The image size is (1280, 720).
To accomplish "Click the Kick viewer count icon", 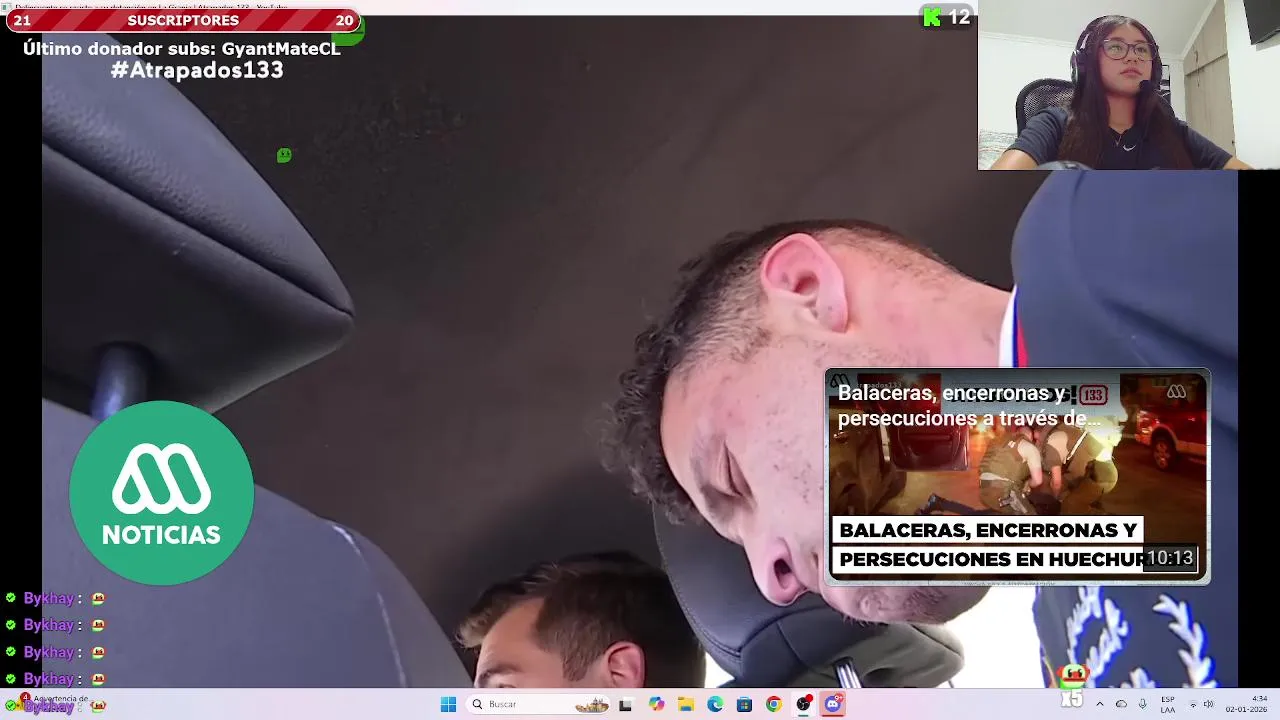I will click(x=932, y=17).
